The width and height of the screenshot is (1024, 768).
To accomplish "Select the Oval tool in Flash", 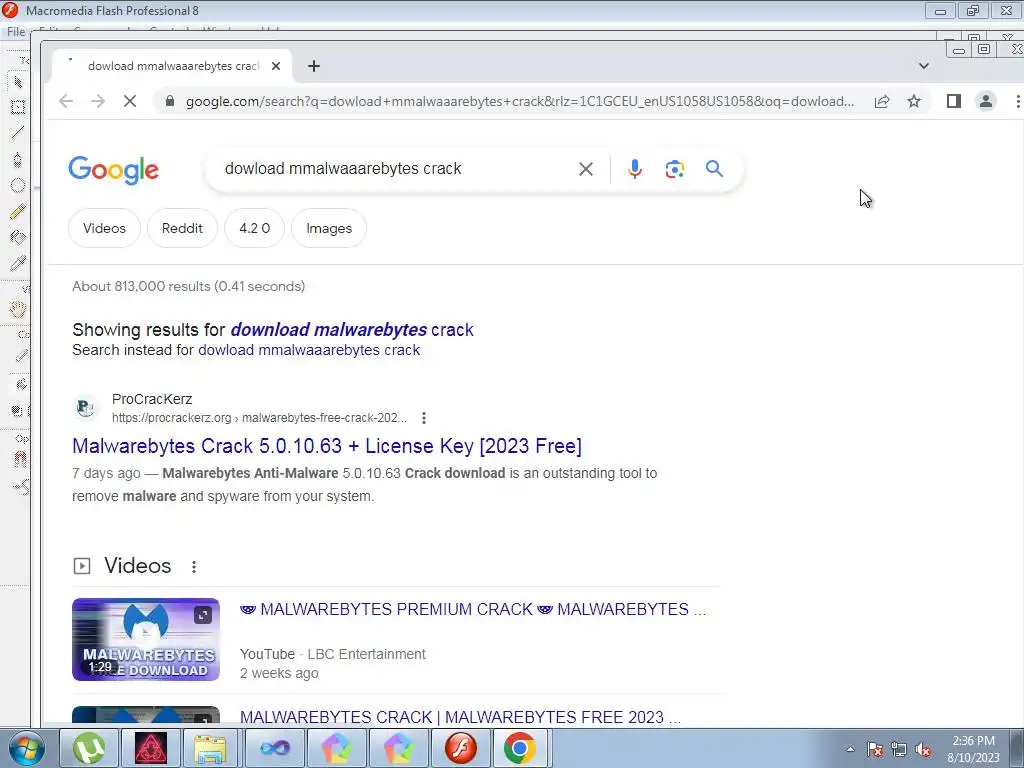I will point(18,185).
